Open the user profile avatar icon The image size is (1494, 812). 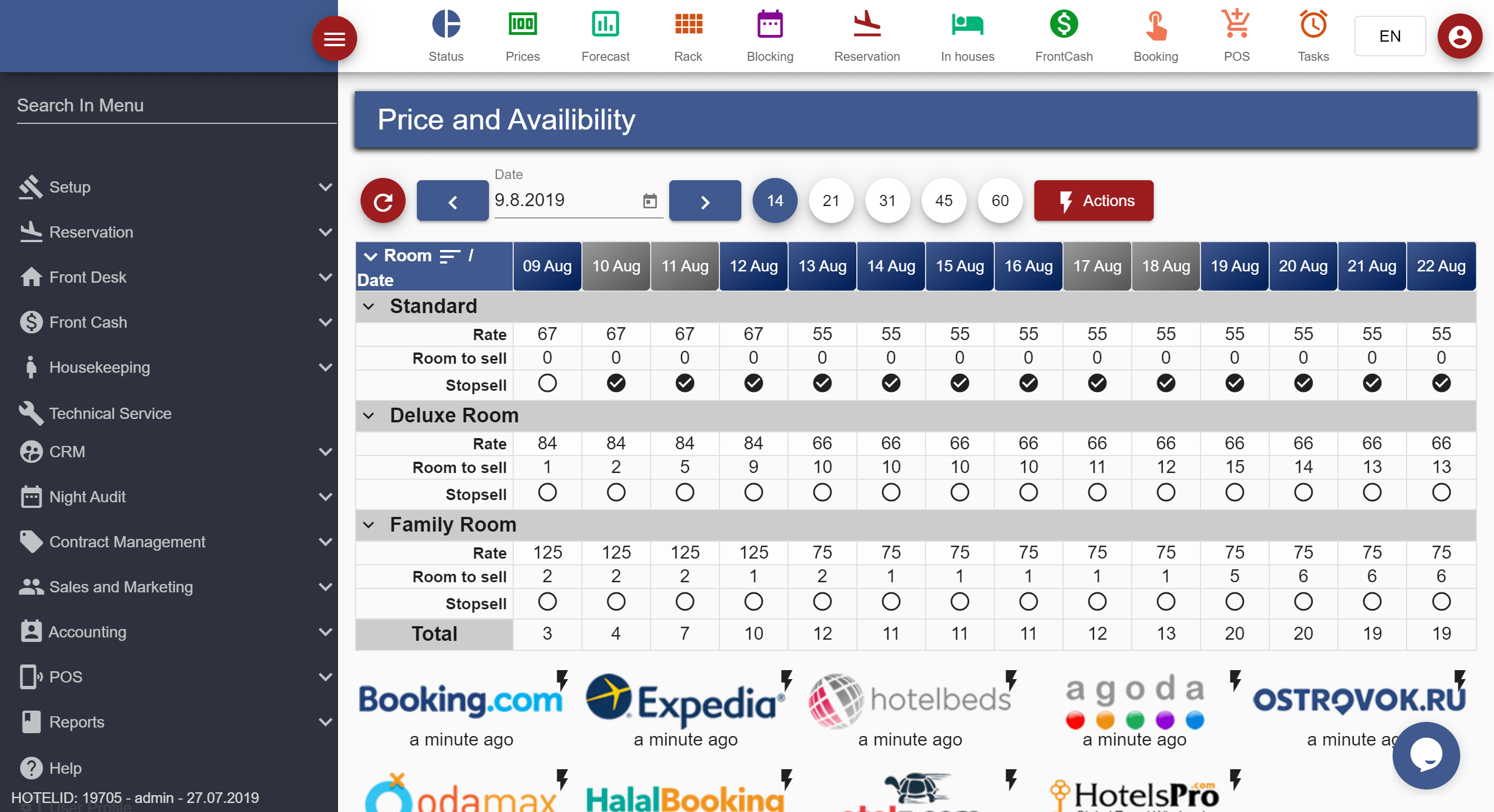(1459, 37)
